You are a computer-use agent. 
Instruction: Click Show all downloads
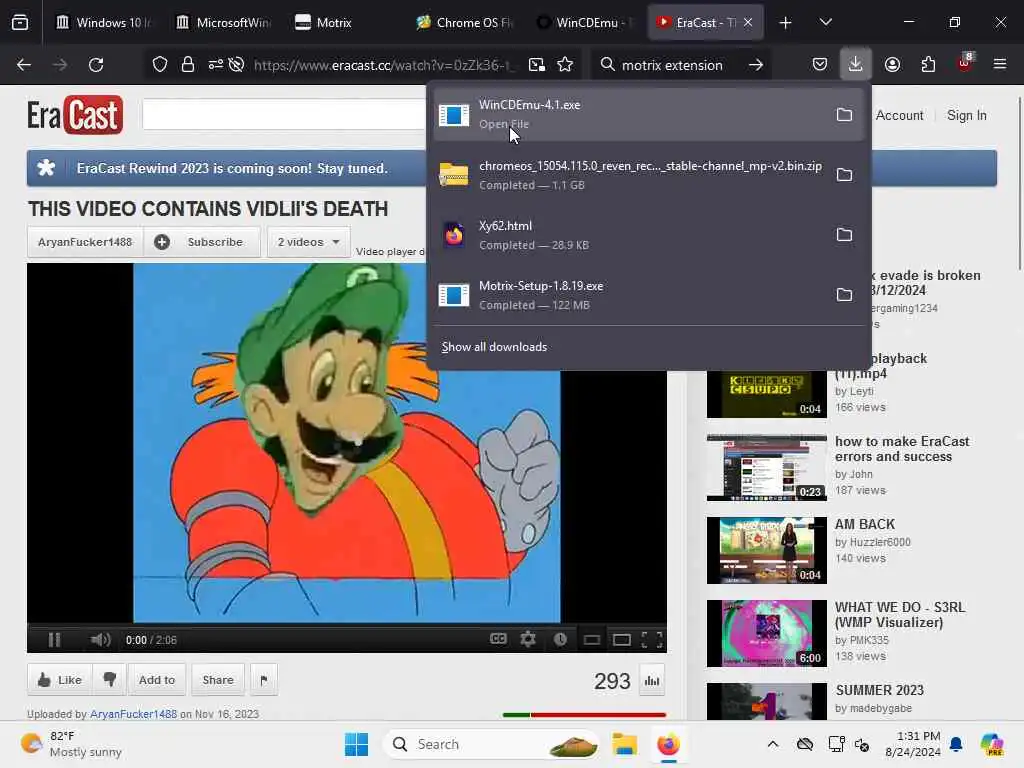pos(494,347)
